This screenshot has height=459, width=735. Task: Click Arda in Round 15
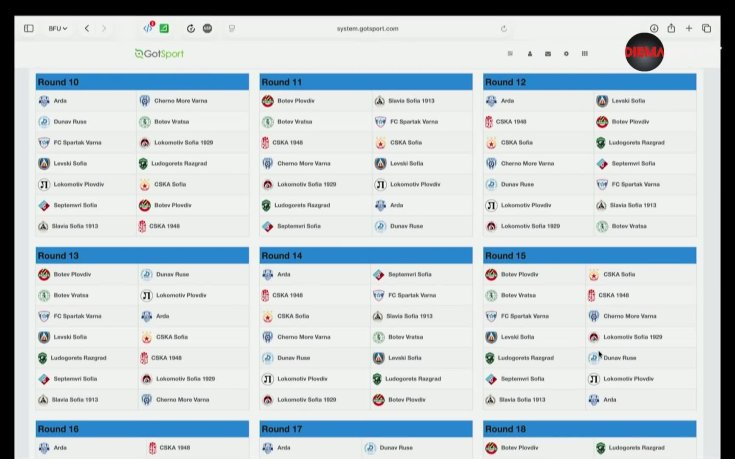pos(609,400)
